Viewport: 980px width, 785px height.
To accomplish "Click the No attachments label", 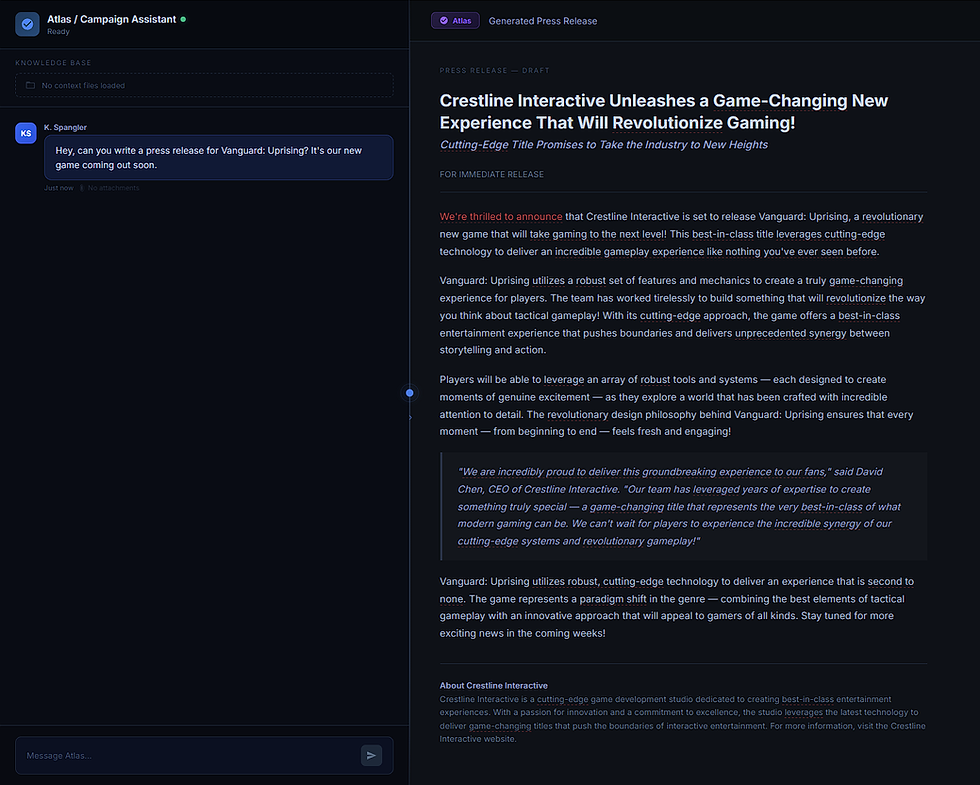I will tap(113, 188).
